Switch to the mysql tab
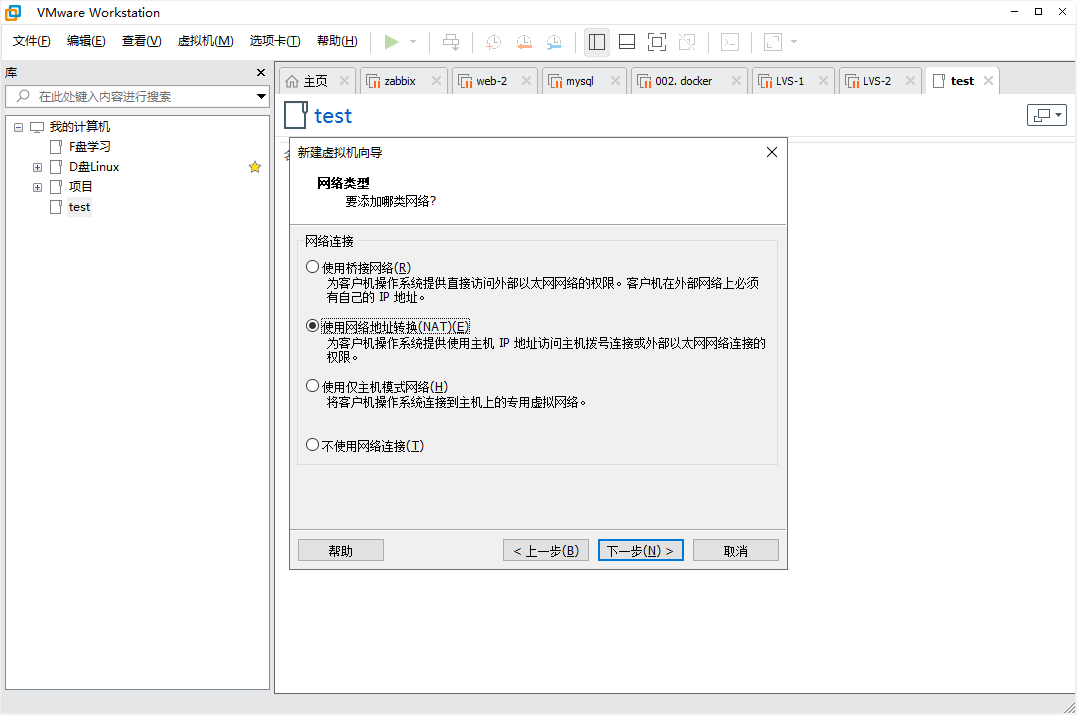Viewport: 1077px width, 715px height. [580, 81]
